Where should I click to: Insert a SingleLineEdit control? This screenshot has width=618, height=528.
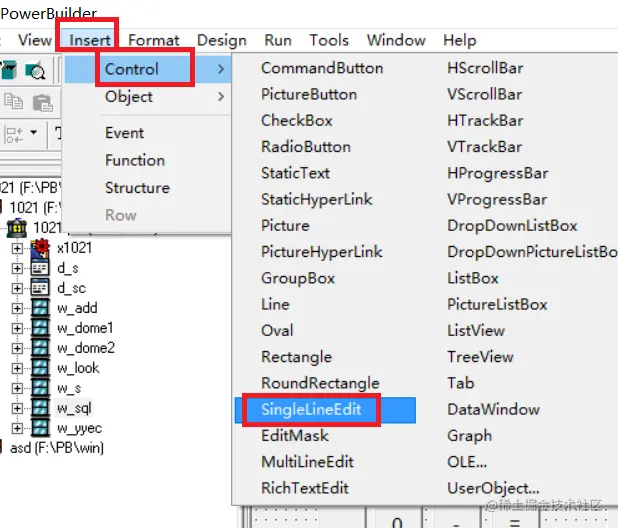tap(325, 410)
